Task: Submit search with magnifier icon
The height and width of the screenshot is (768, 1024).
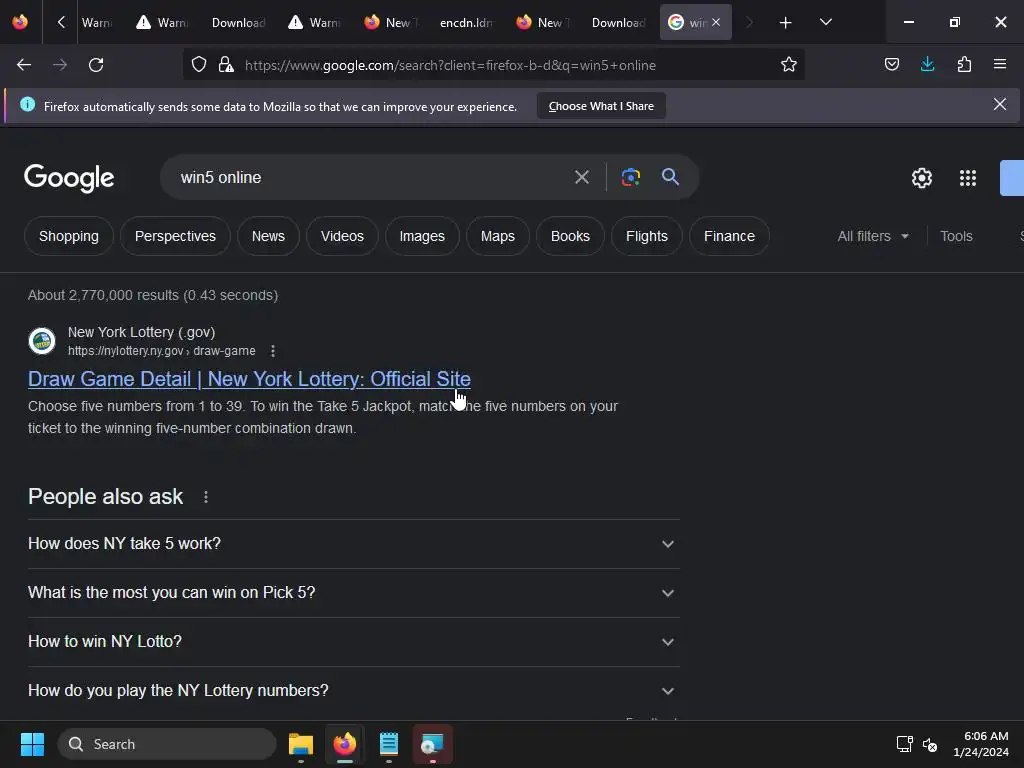Action: (670, 177)
